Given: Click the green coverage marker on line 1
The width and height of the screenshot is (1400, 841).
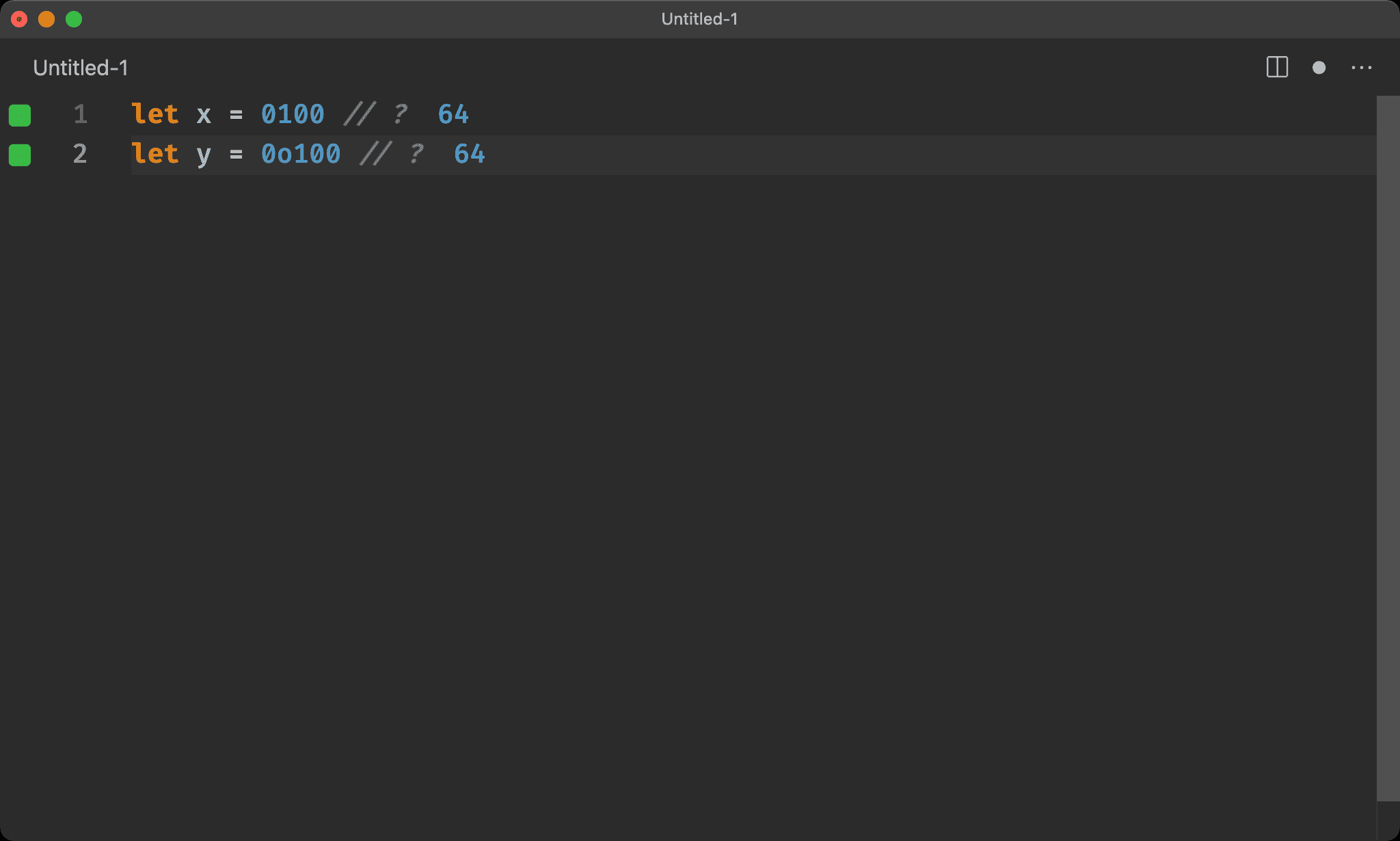Looking at the screenshot, I should 20,115.
